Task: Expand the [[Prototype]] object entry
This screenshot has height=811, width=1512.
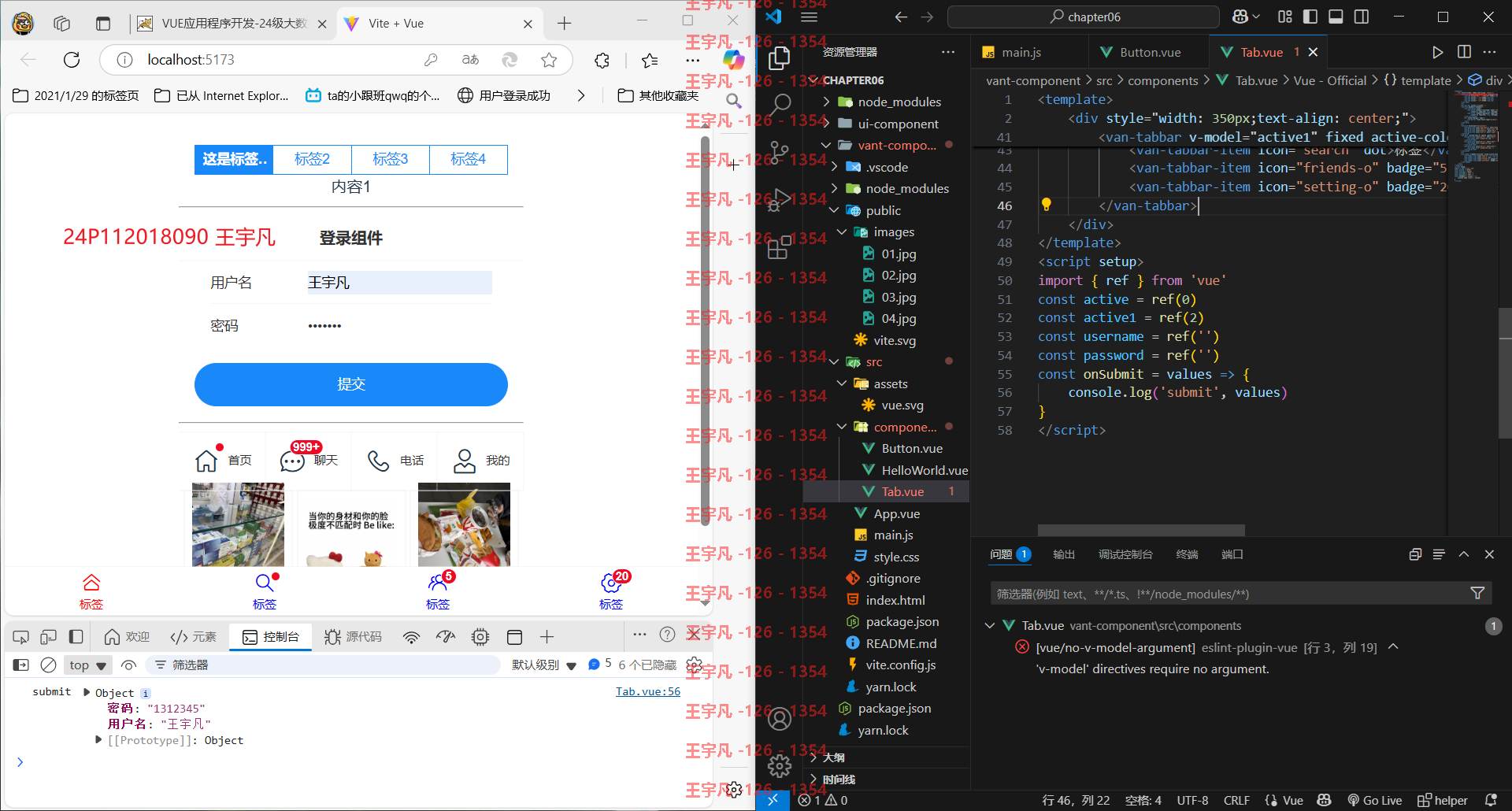Action: coord(98,740)
